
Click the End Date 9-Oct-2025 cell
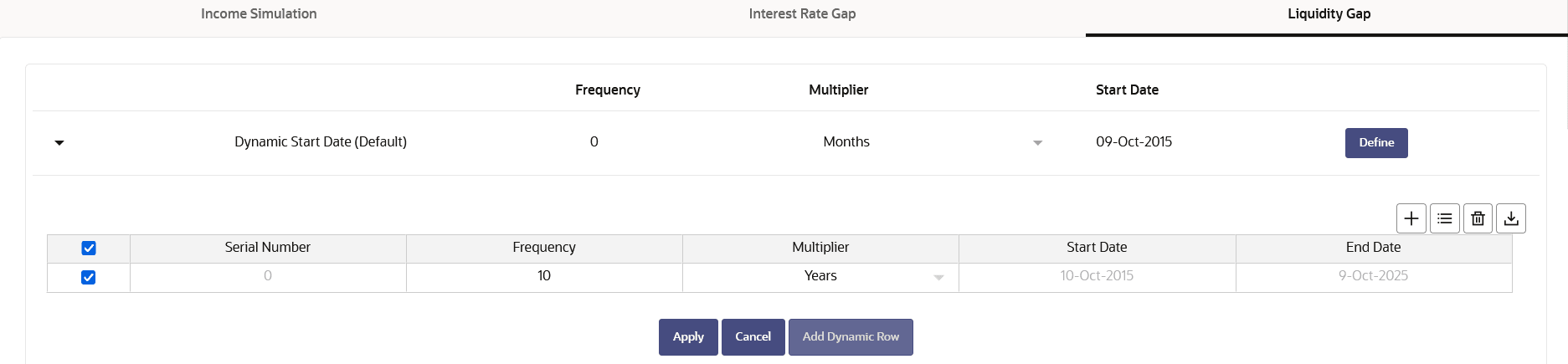(x=1374, y=276)
